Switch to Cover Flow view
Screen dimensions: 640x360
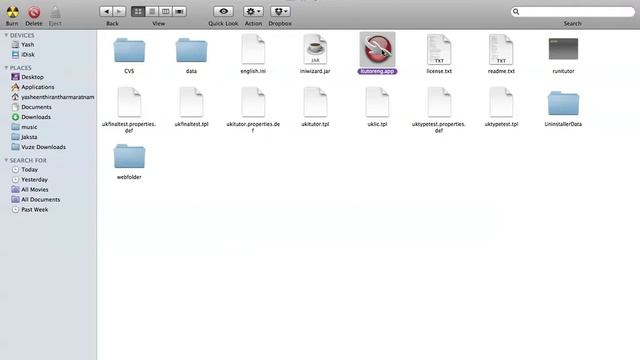(x=179, y=11)
